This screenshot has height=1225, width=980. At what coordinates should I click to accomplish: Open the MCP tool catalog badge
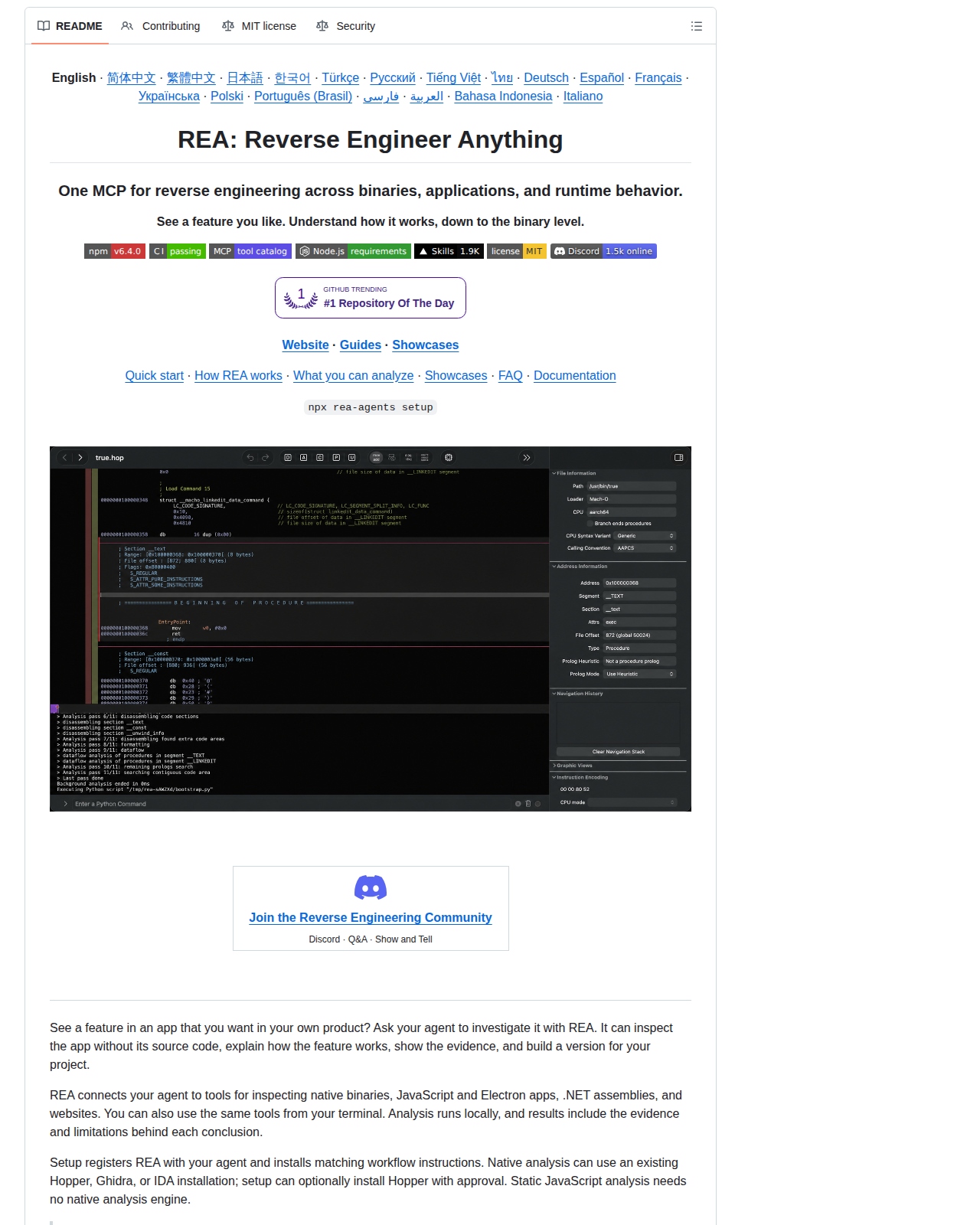coord(250,251)
